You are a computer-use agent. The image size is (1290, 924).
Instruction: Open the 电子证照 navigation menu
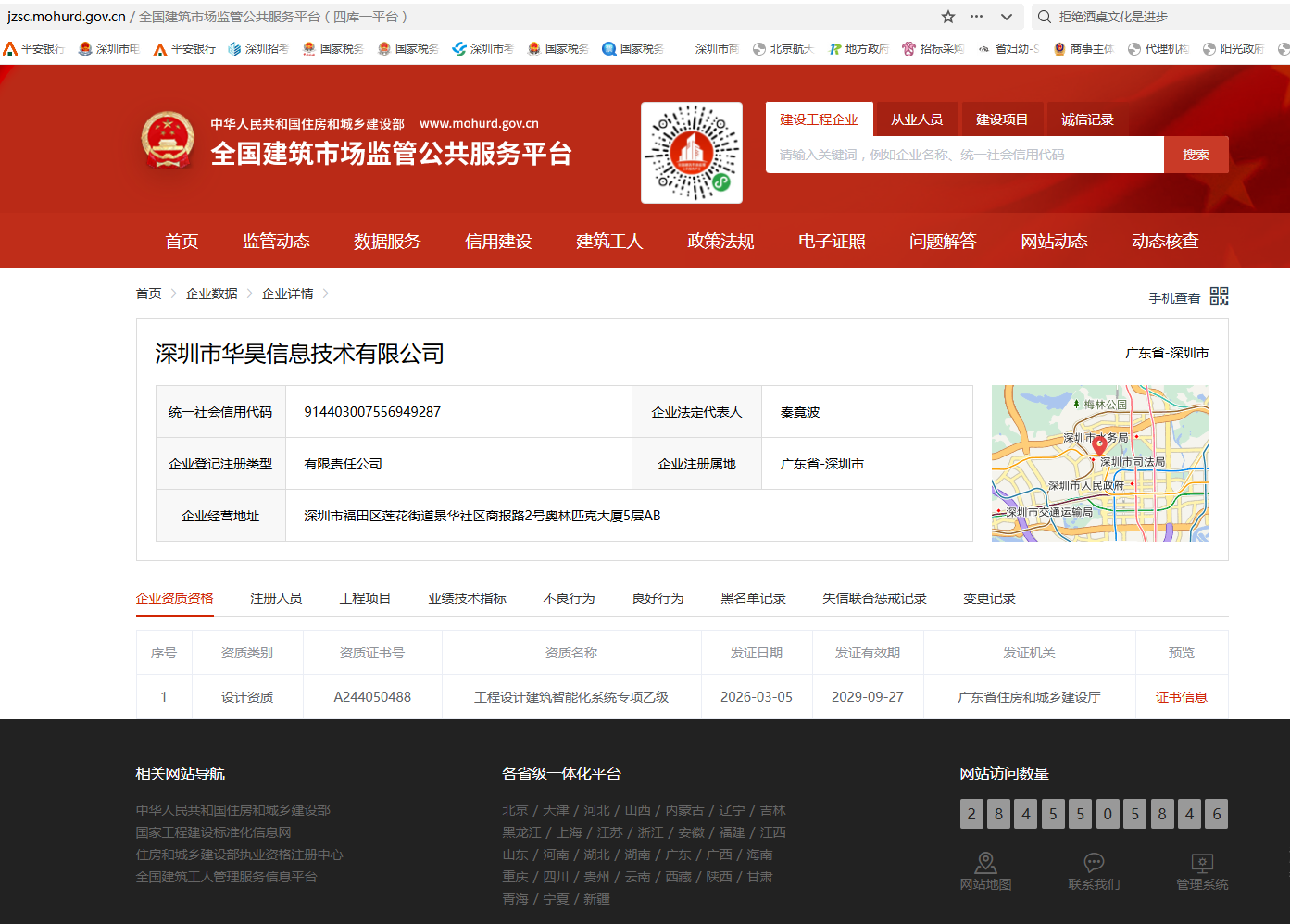click(x=833, y=242)
